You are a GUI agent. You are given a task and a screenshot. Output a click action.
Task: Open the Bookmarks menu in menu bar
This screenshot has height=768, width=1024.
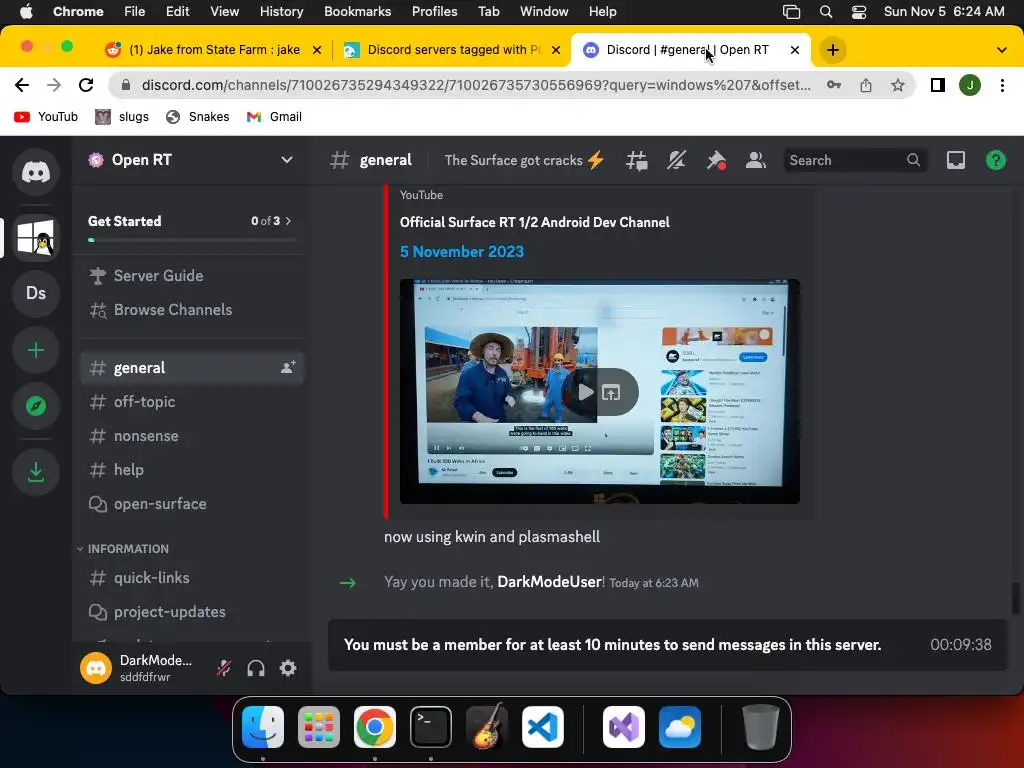pyautogui.click(x=357, y=11)
